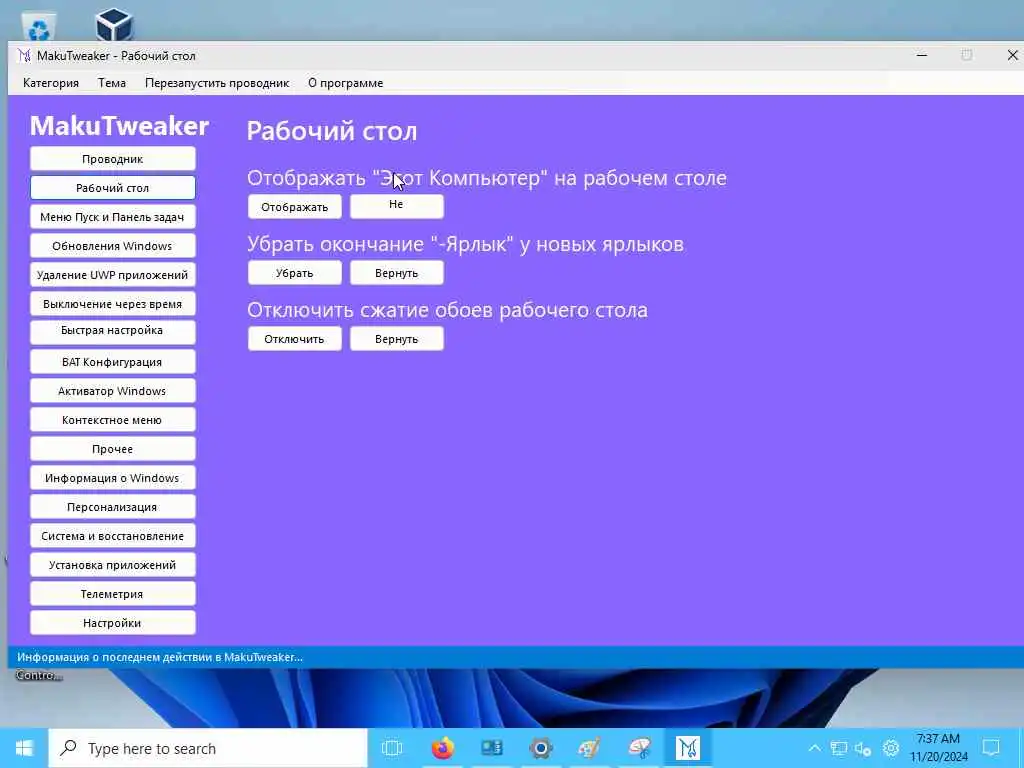Open the paint palette taskbar icon
Screen dimensions: 1024x768
coord(590,748)
